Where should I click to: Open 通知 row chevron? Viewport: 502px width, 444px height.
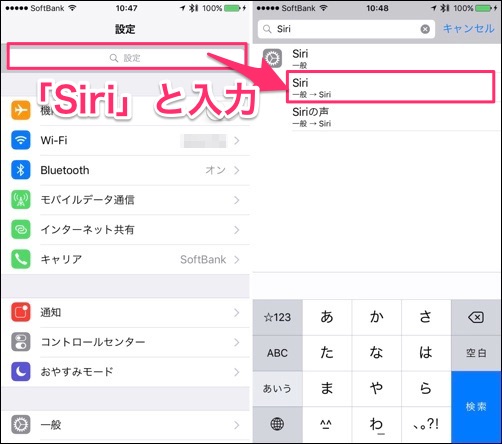point(237,312)
